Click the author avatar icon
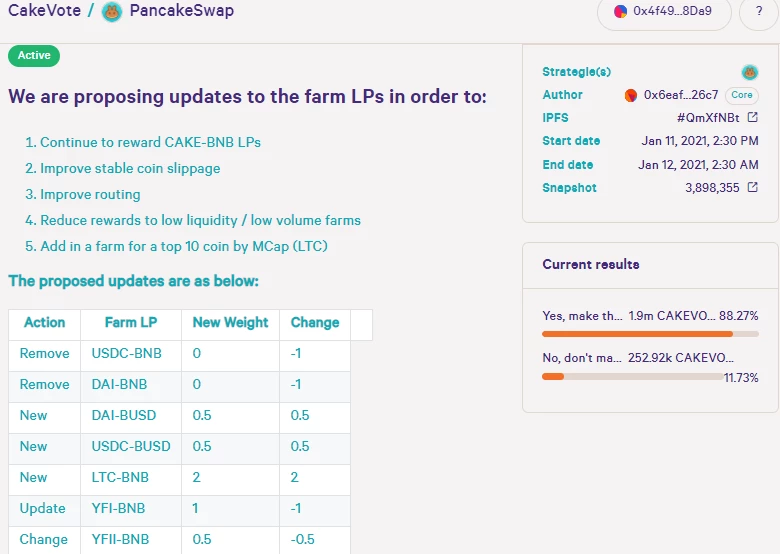Screen dimensions: 780x554 631,95
